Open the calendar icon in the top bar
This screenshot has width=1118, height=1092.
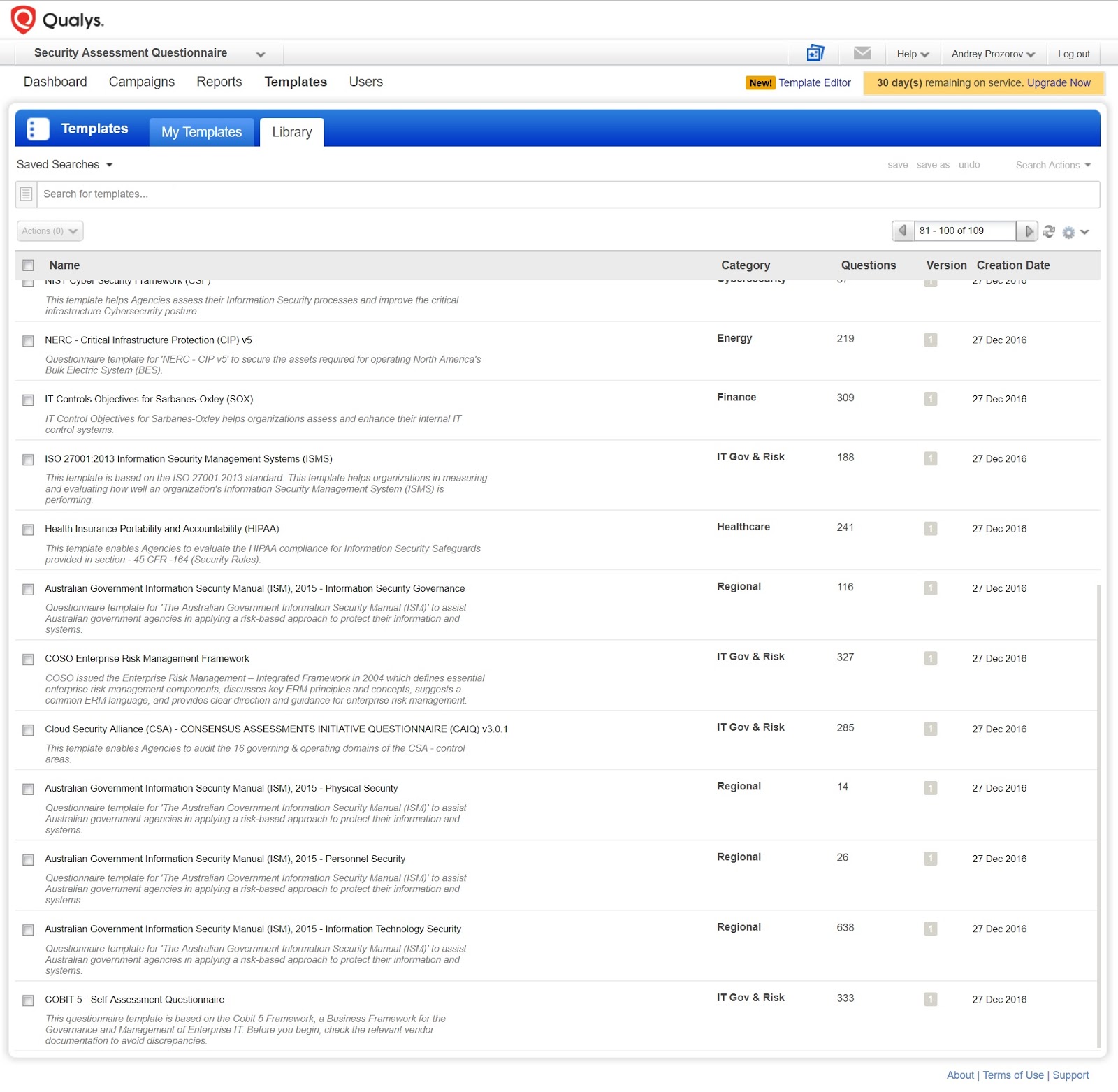point(815,53)
